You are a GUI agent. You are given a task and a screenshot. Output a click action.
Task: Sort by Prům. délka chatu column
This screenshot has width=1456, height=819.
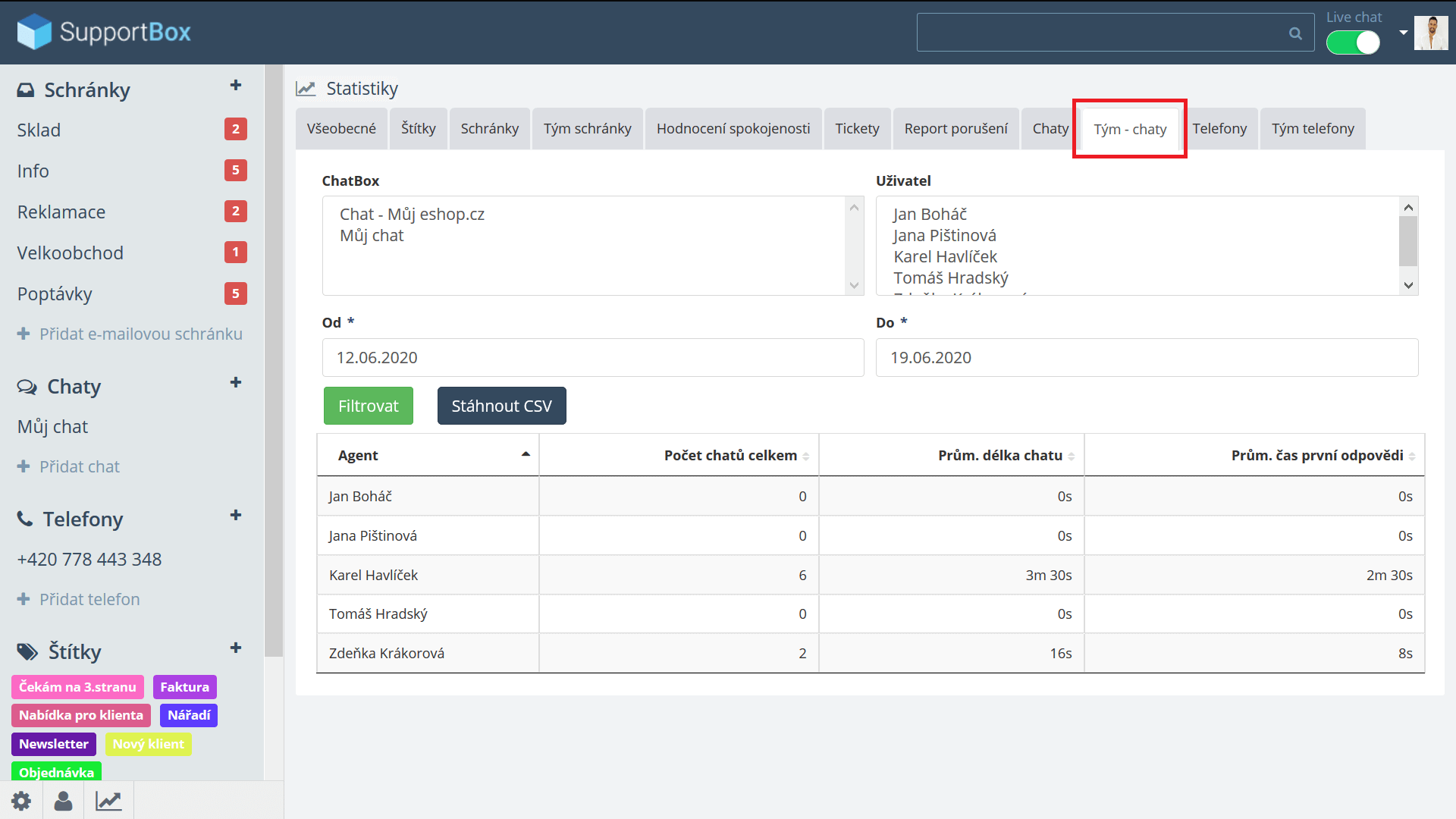1000,455
